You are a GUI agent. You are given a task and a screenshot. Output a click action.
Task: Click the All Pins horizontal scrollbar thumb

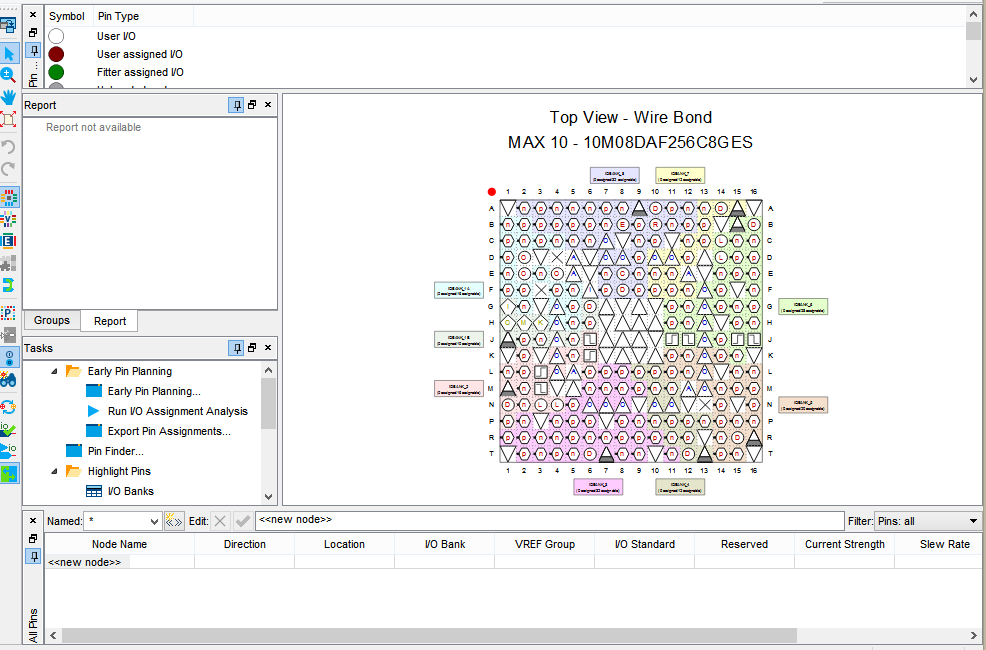(x=429, y=635)
